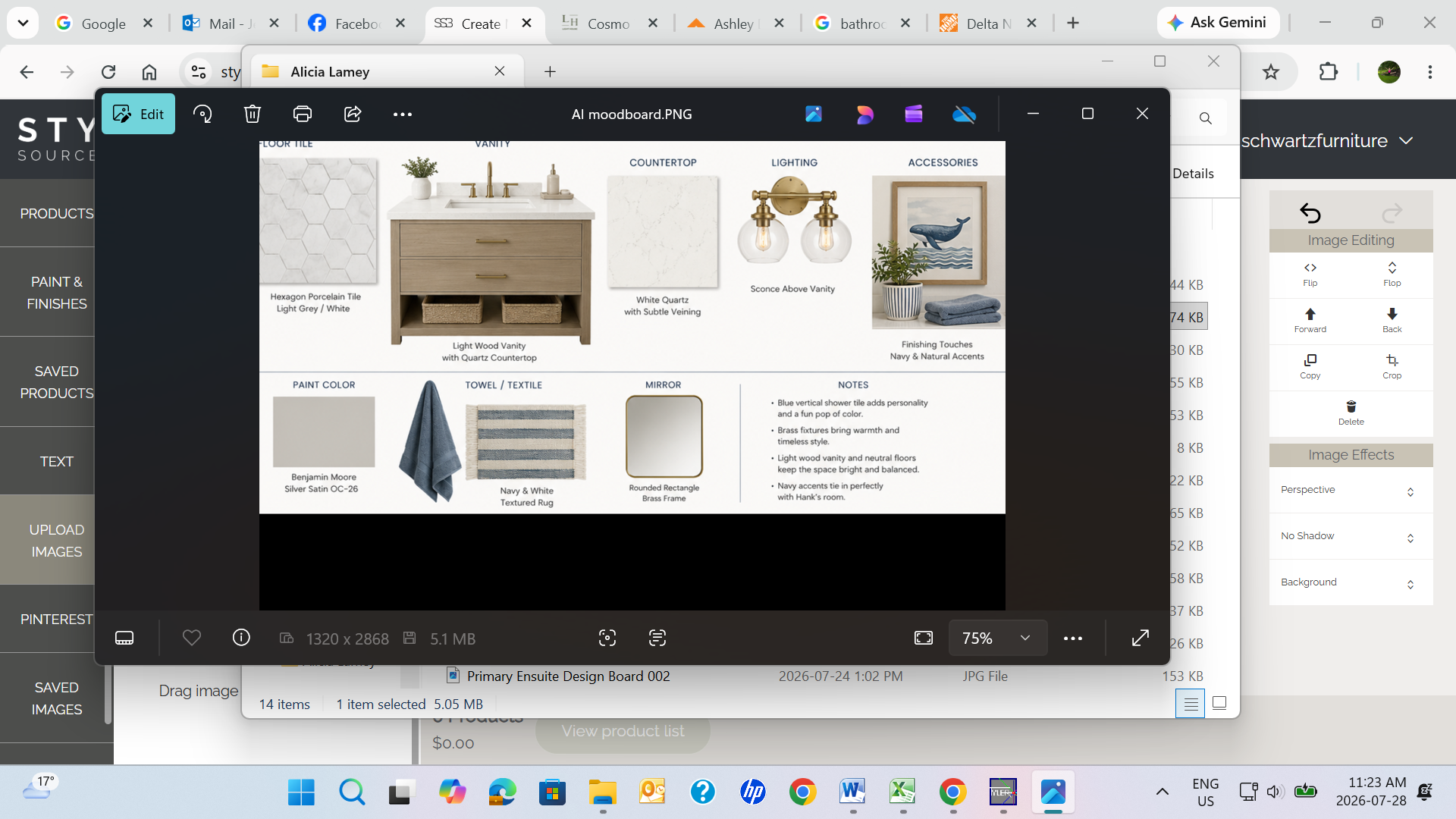Open the Clipchamp icon in Photos toolbar
The height and width of the screenshot is (819, 1456).
pos(914,114)
